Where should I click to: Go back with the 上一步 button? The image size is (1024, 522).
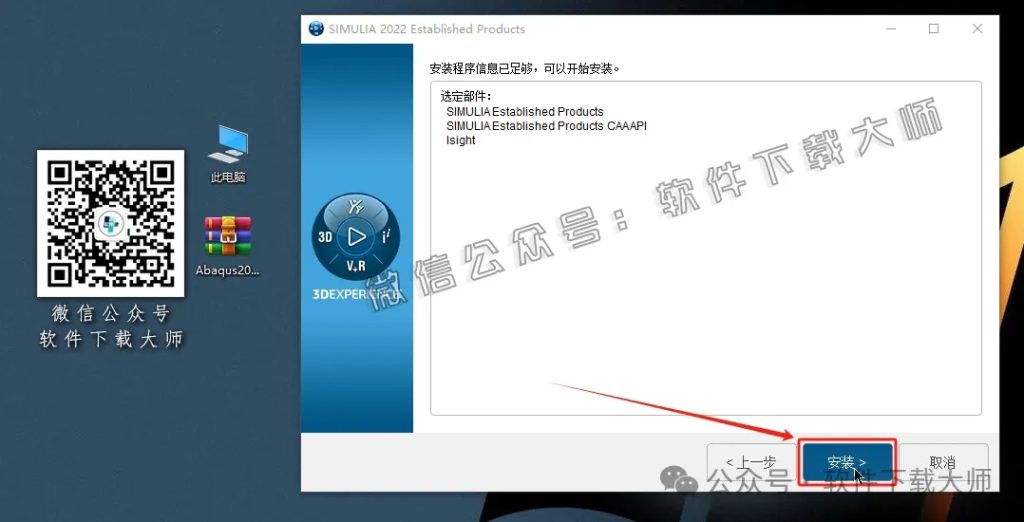pos(751,462)
